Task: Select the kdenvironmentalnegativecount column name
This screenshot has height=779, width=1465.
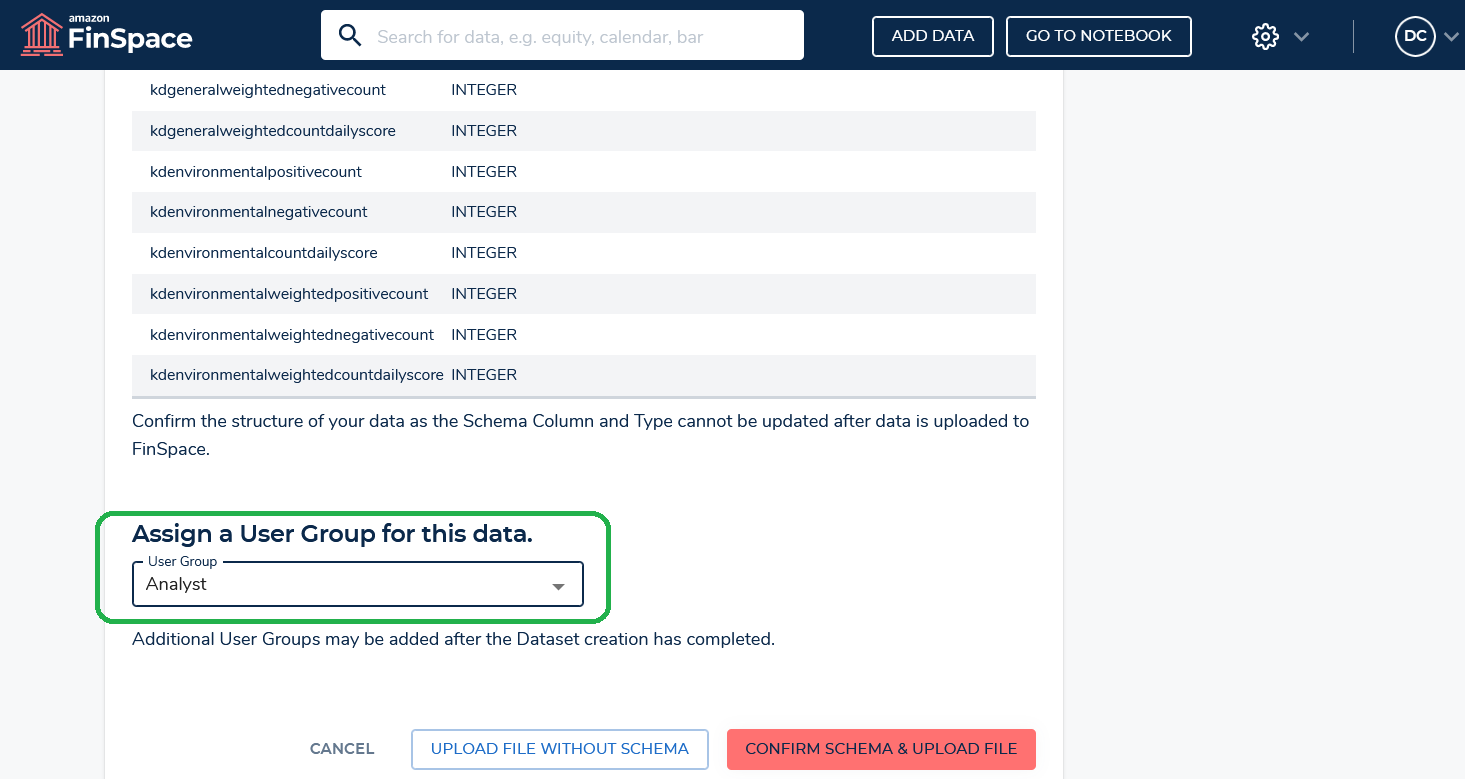Action: (259, 212)
